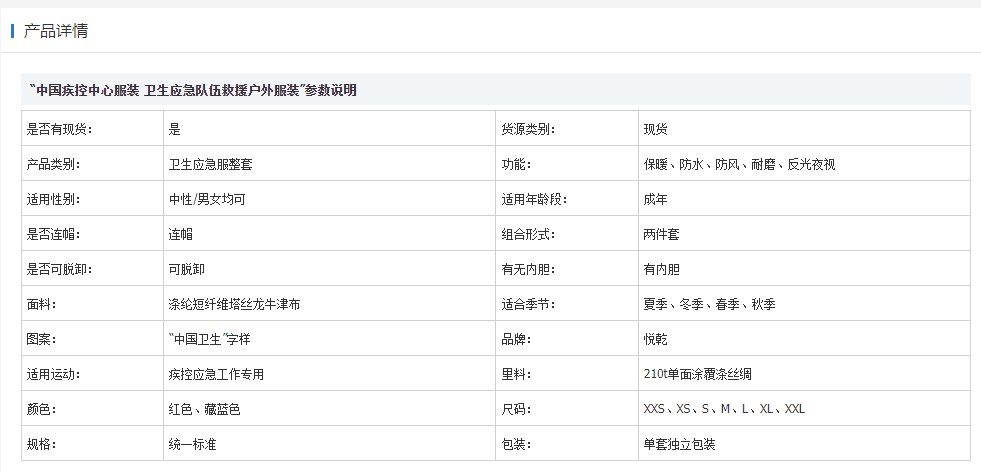981x472 pixels.
Task: Select the 保暖、防水、防风 function value
Action: point(740,165)
